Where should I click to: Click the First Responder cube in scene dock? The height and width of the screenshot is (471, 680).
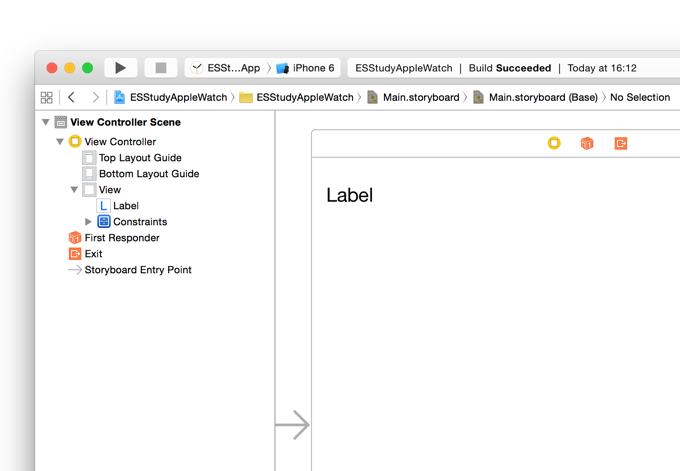587,144
